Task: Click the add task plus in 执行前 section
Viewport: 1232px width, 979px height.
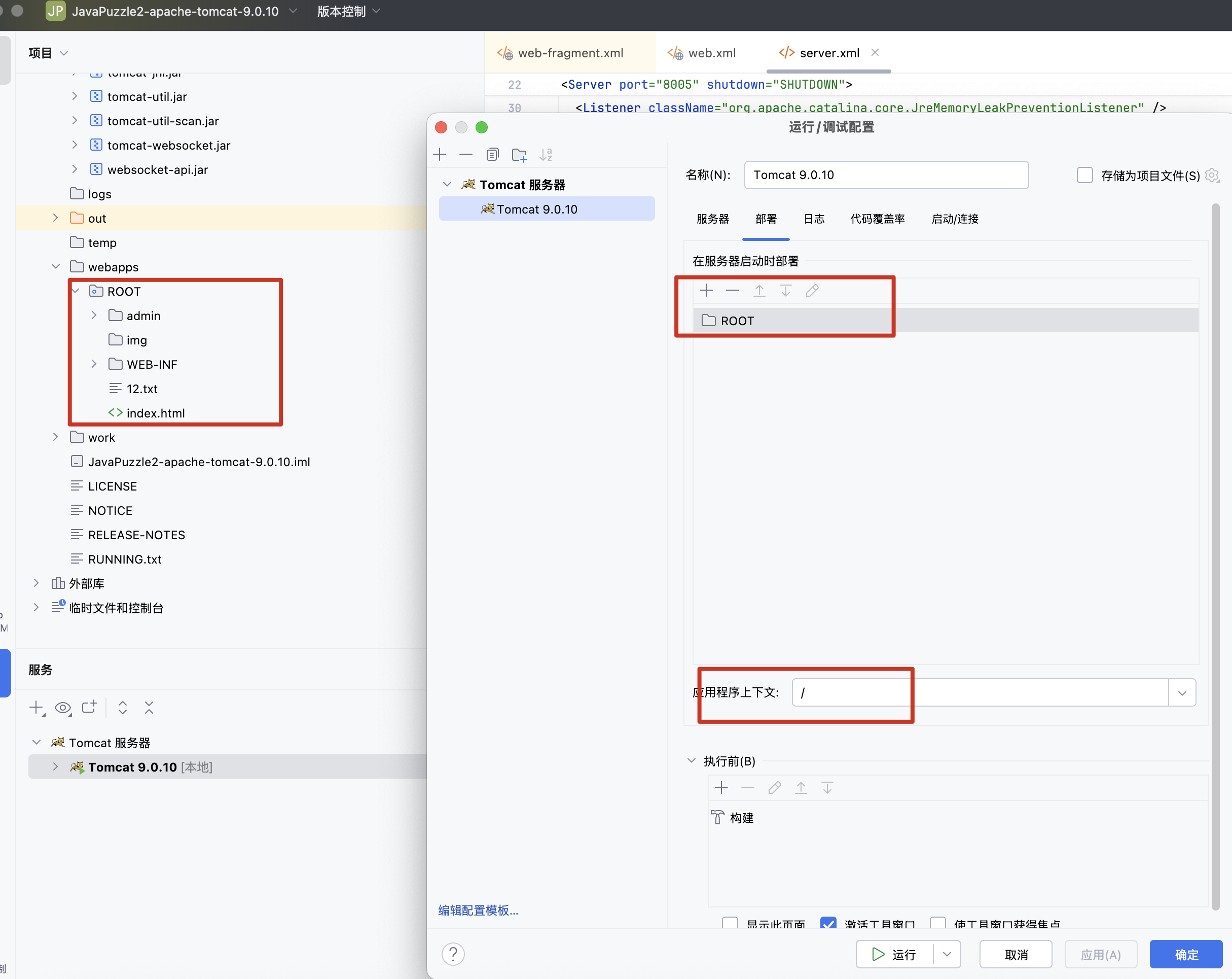Action: [x=721, y=787]
